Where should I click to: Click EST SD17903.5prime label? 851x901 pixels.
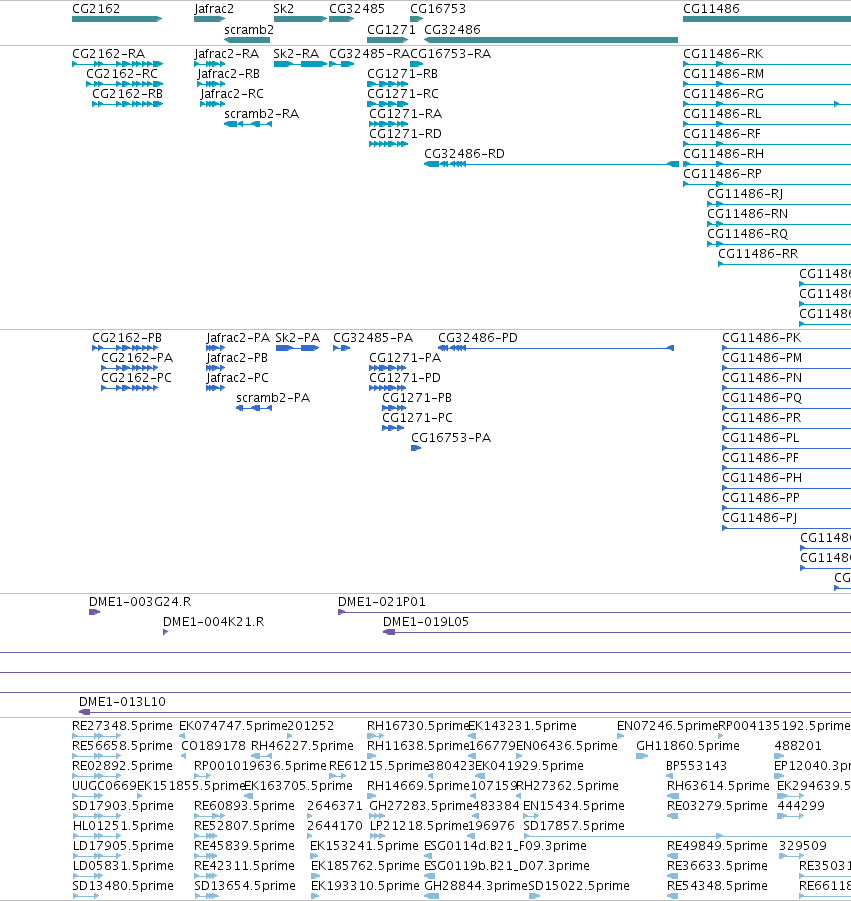(x=122, y=806)
